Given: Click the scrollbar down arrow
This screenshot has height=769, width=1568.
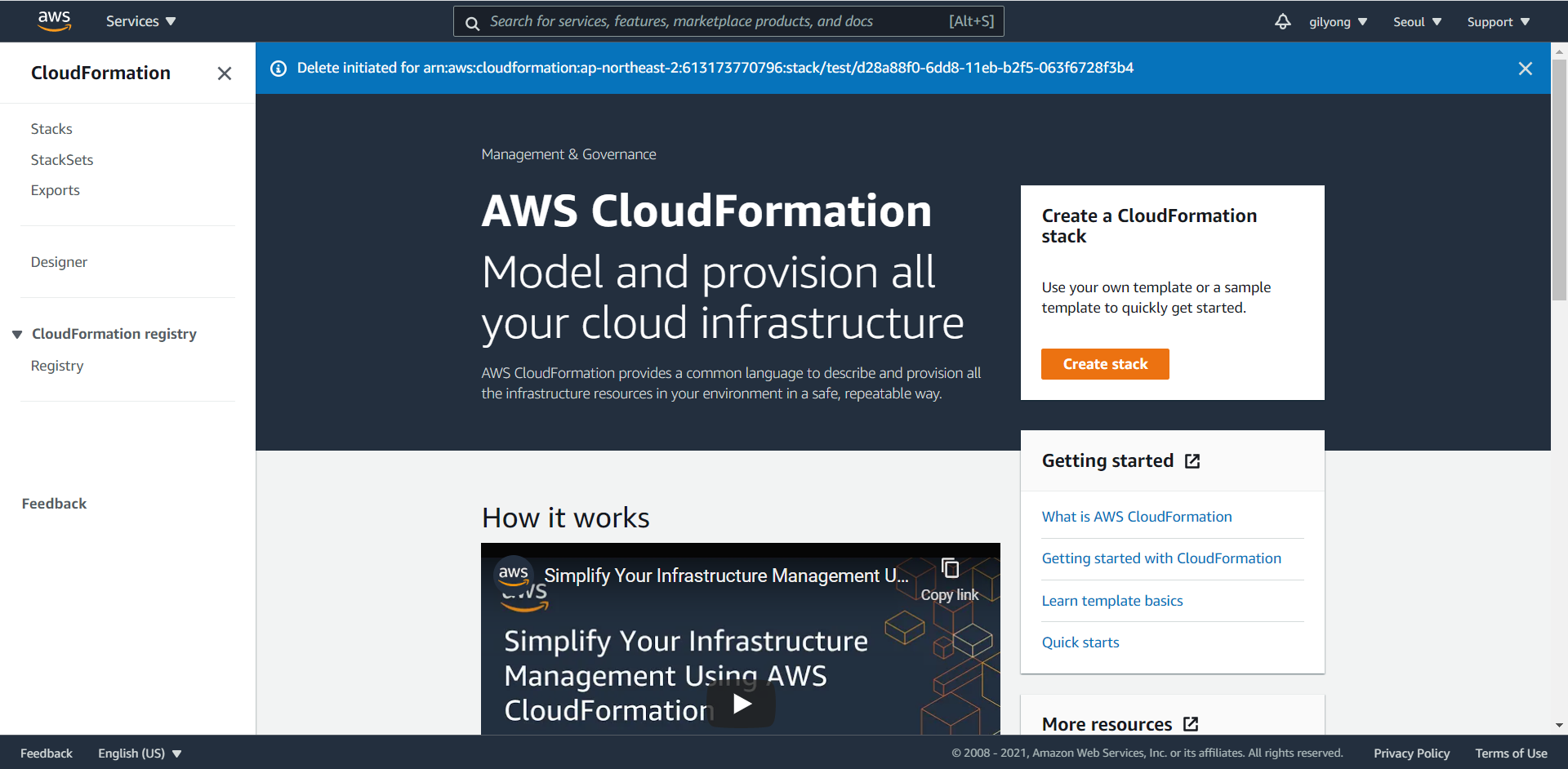Looking at the screenshot, I should point(1559,725).
